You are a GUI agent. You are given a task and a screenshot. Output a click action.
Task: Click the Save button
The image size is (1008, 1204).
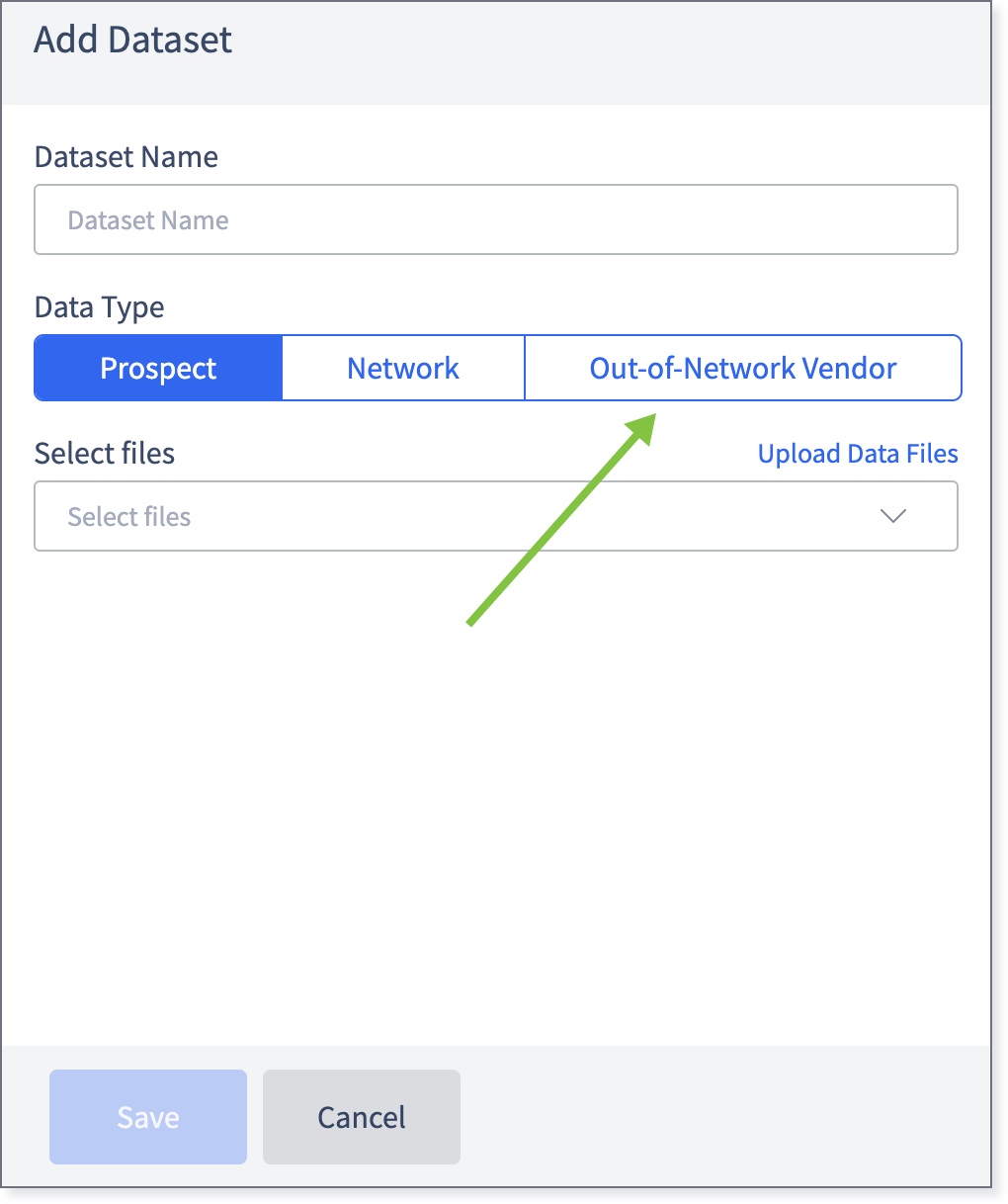(148, 1117)
